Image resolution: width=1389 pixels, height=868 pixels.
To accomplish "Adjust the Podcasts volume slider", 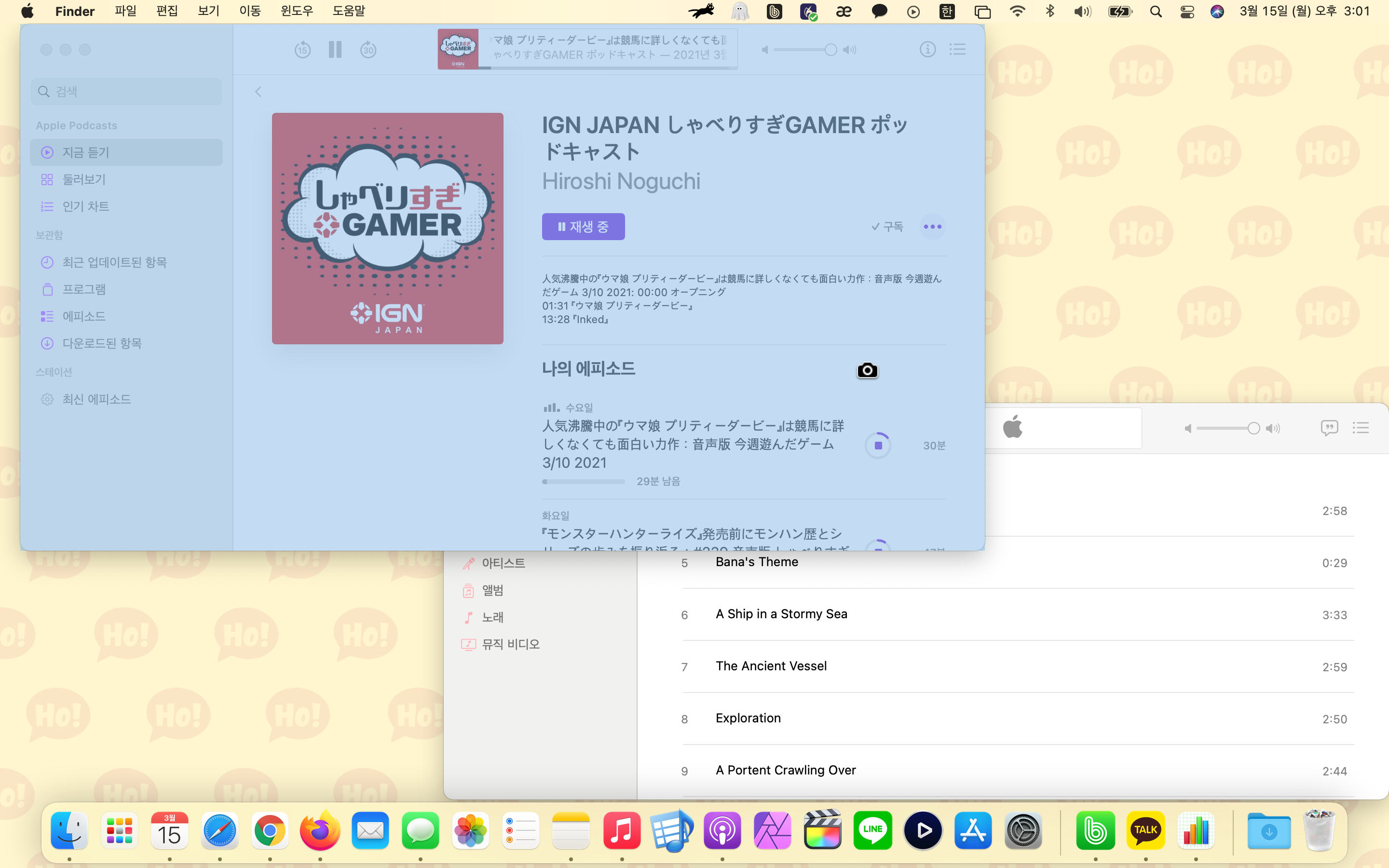I will [806, 50].
